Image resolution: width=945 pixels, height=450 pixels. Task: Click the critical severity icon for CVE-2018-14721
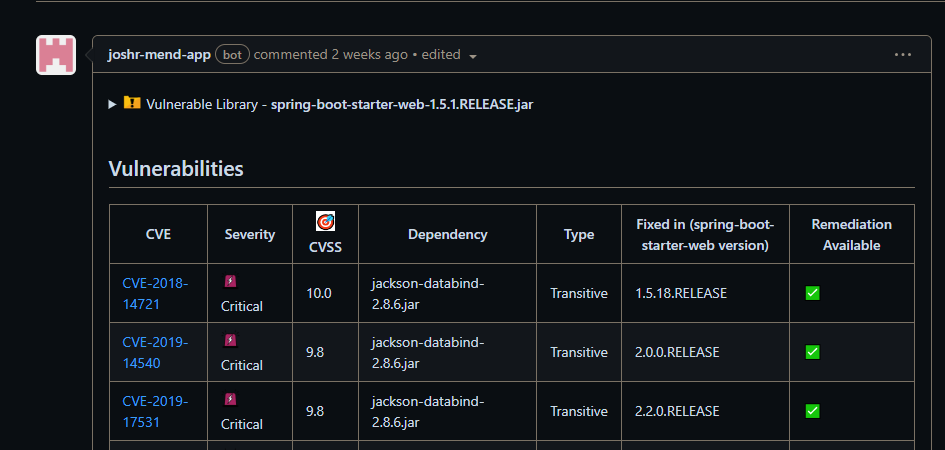click(x=230, y=282)
